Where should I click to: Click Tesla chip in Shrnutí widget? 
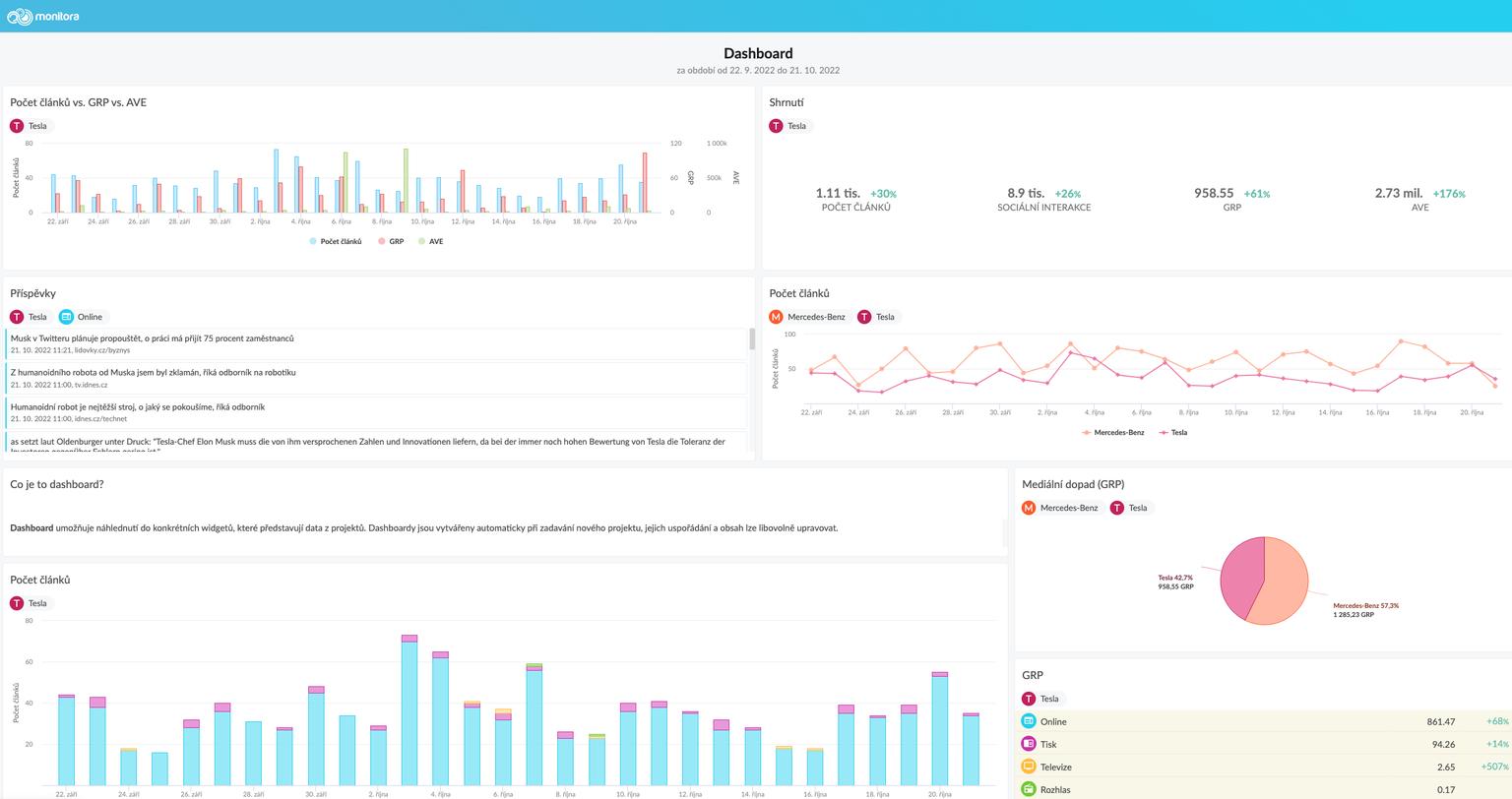(788, 126)
